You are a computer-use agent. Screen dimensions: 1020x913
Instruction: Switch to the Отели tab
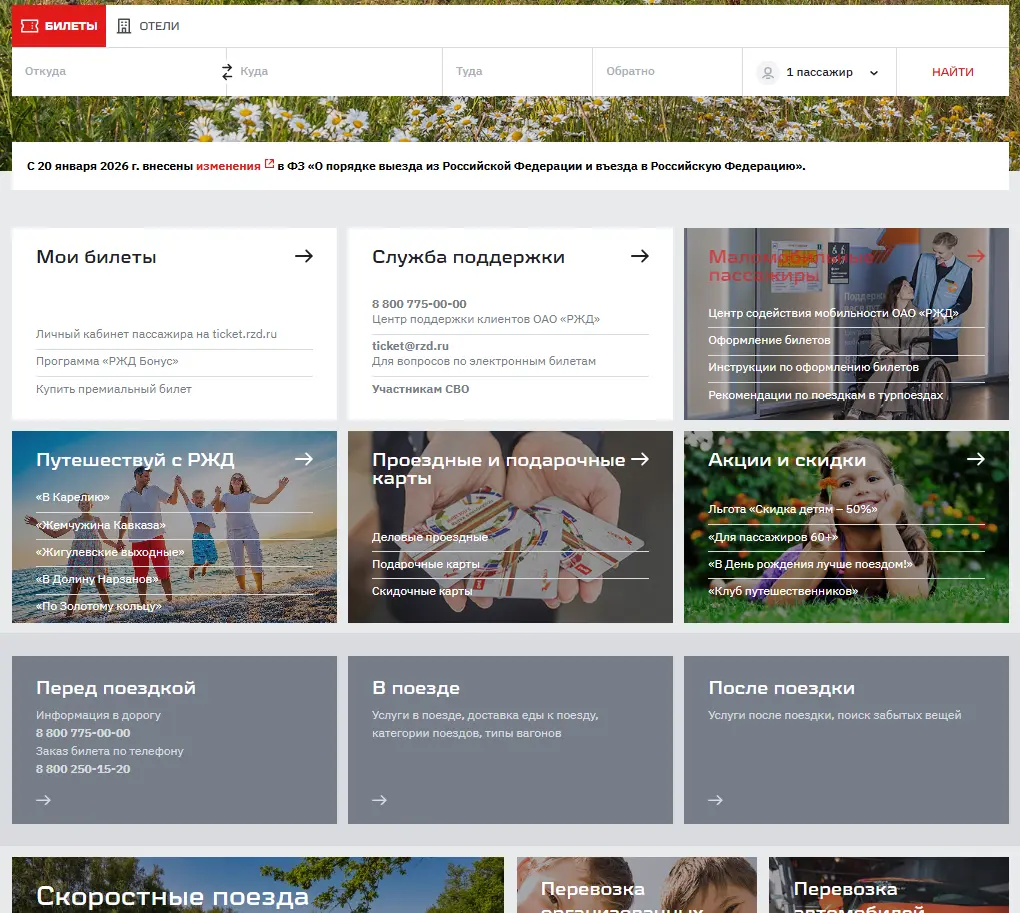(x=148, y=26)
